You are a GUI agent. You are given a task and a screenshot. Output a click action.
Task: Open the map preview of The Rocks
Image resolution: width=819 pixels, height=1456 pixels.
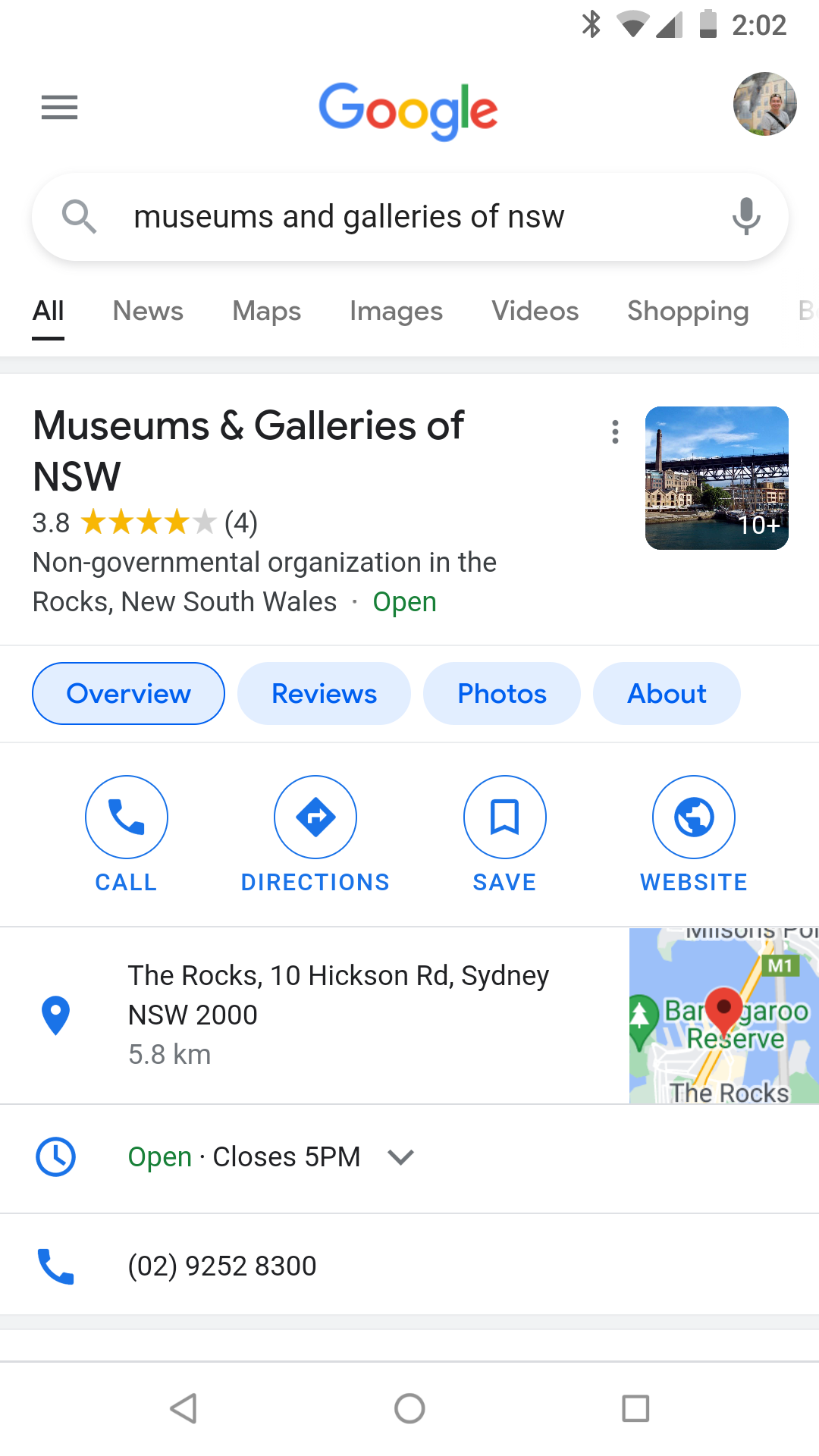pos(724,1015)
